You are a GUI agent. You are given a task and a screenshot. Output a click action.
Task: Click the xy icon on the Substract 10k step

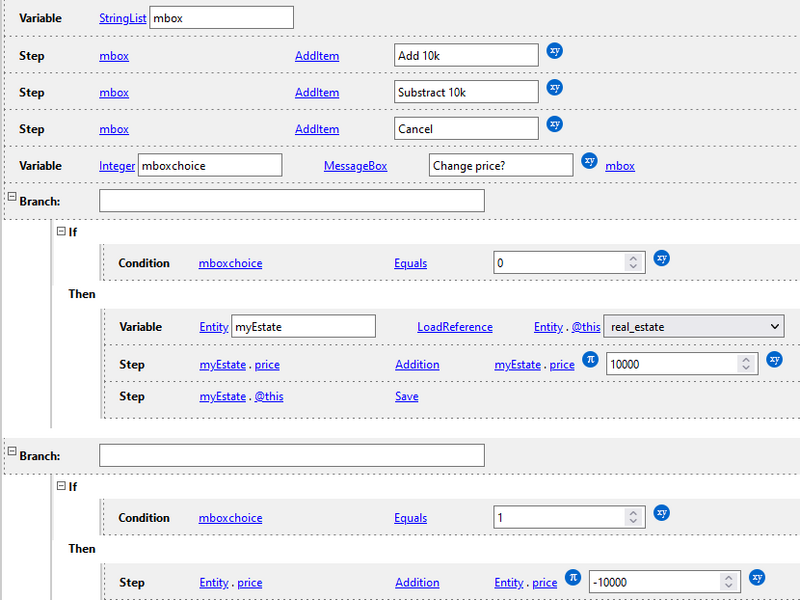coord(554,88)
